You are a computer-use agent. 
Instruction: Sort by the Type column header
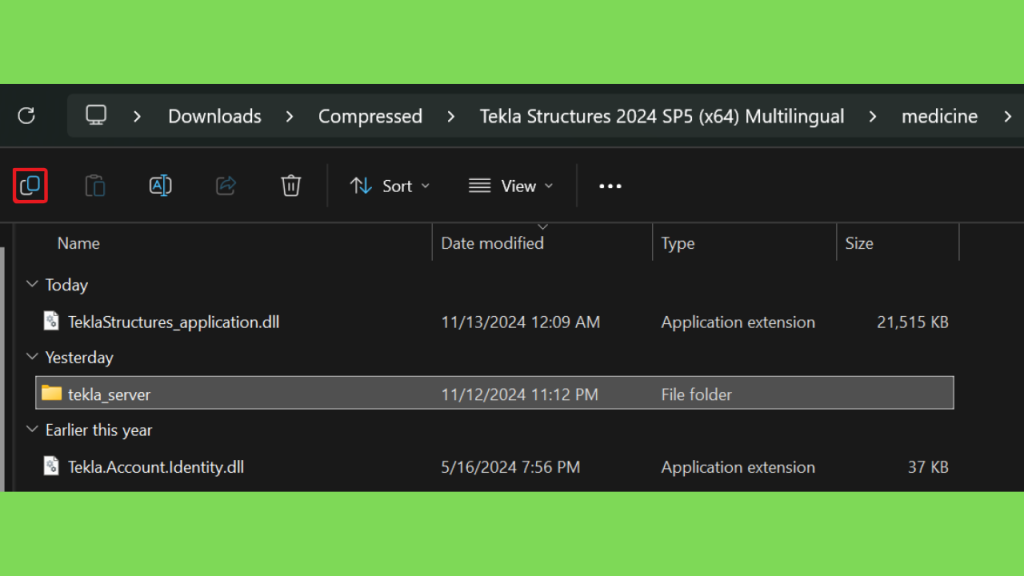click(678, 244)
